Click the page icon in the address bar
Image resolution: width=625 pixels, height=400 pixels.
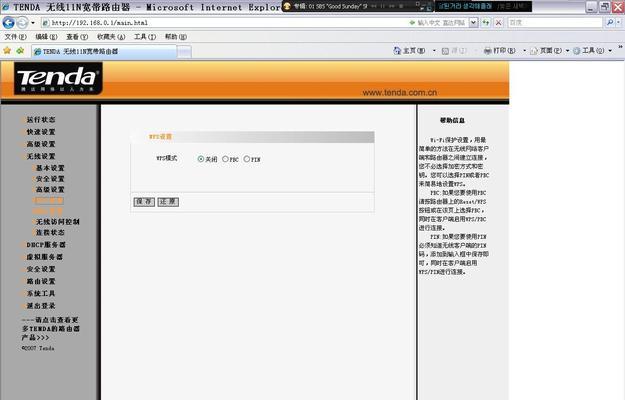point(45,23)
